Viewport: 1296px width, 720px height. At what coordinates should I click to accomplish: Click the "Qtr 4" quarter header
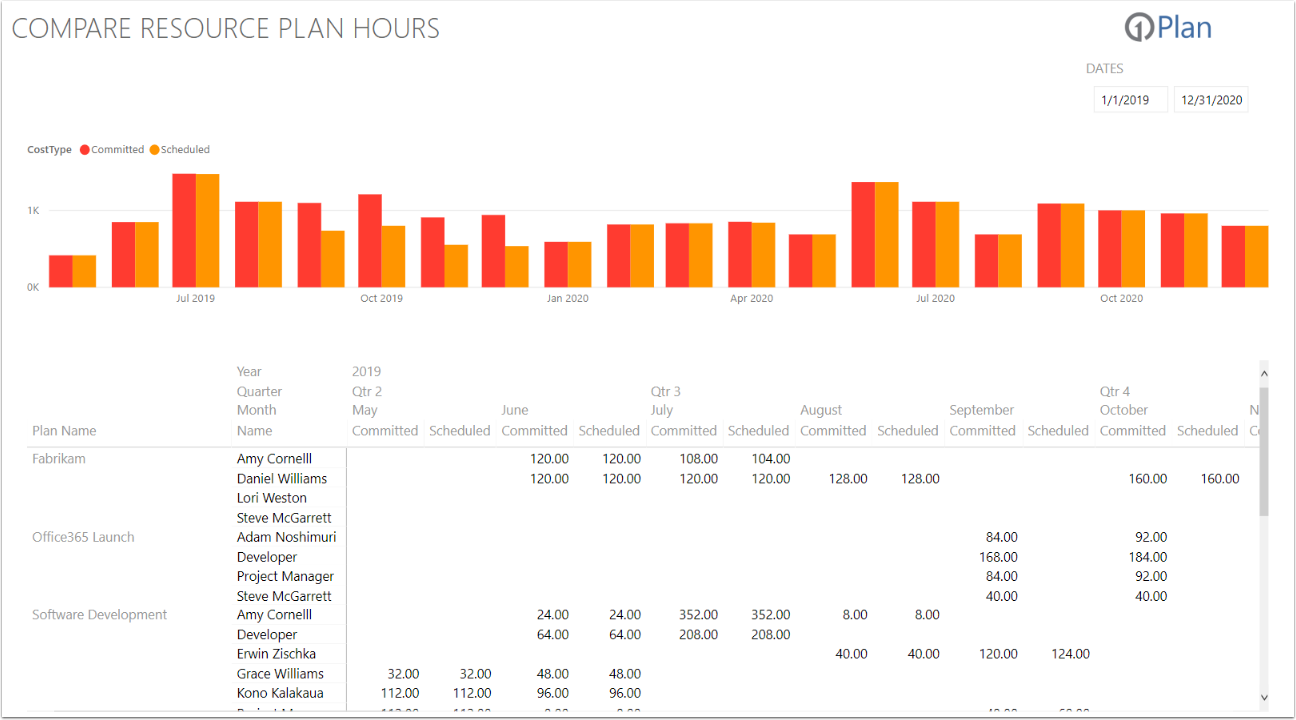[x=1115, y=392]
